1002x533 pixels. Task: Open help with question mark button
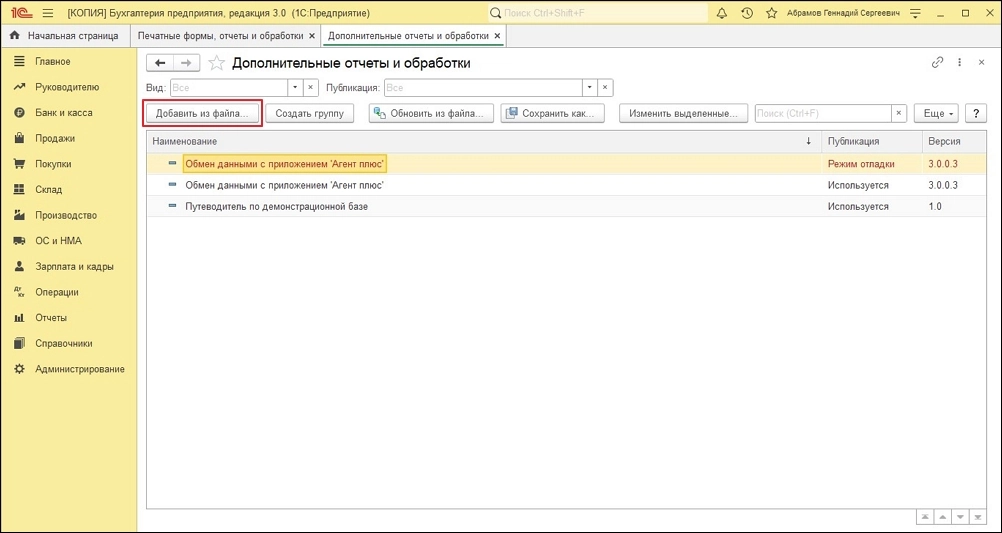[x=976, y=113]
